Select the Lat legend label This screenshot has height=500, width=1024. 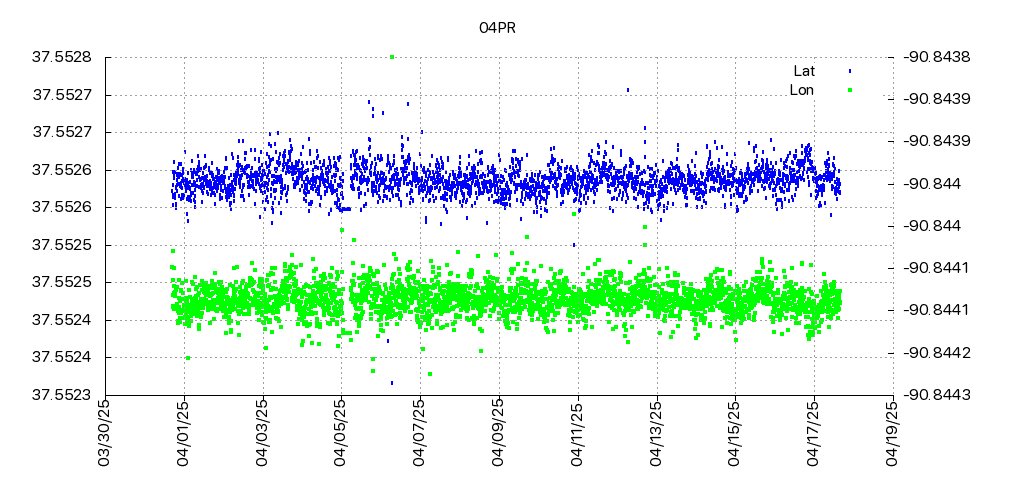click(x=804, y=71)
